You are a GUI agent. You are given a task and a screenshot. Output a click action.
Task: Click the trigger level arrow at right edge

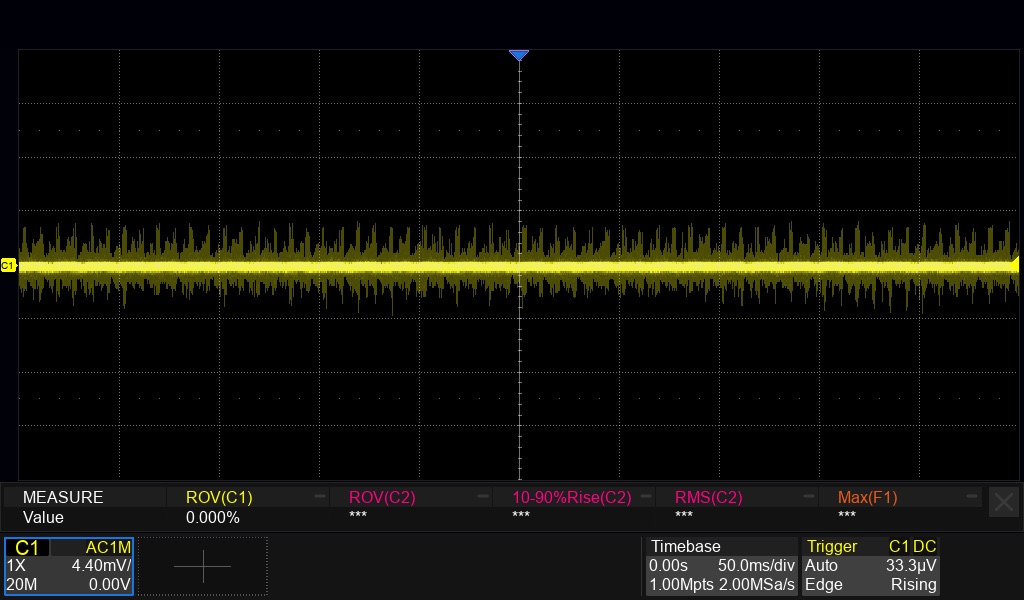tap(1015, 264)
